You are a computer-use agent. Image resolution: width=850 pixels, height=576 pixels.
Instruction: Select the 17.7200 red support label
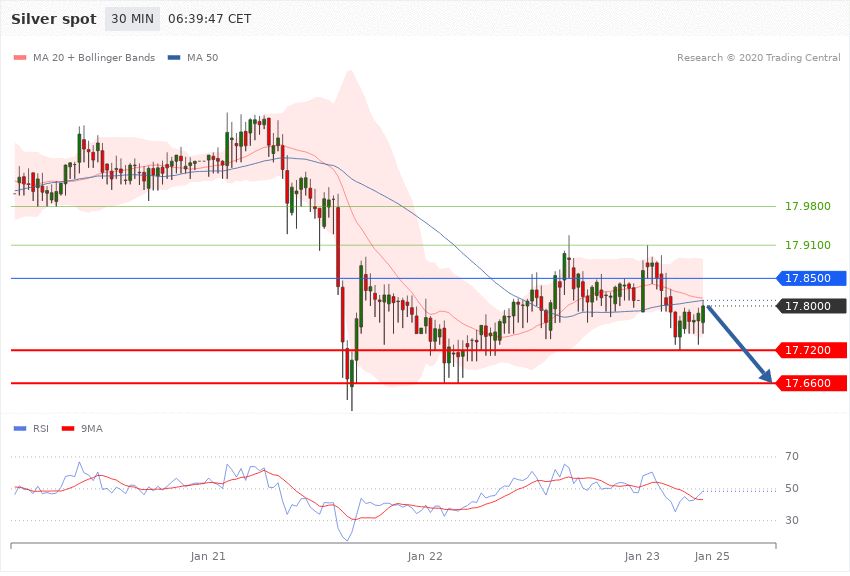click(811, 350)
